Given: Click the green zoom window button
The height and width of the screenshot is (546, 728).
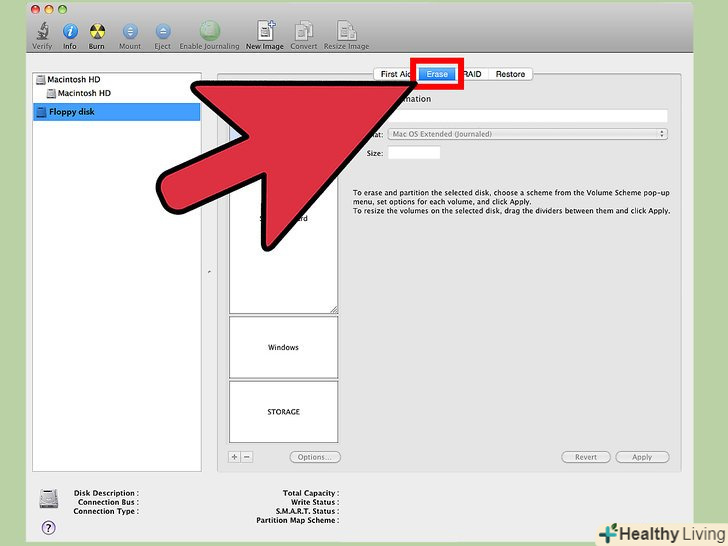Looking at the screenshot, I should click(63, 9).
